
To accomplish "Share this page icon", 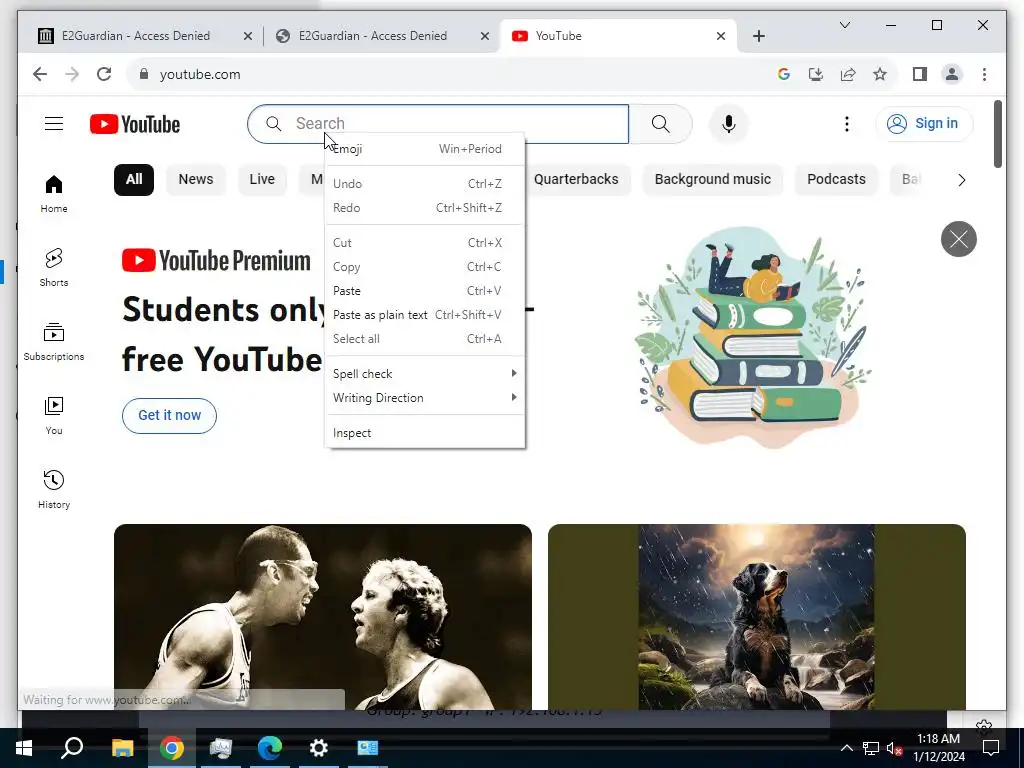I will click(848, 74).
